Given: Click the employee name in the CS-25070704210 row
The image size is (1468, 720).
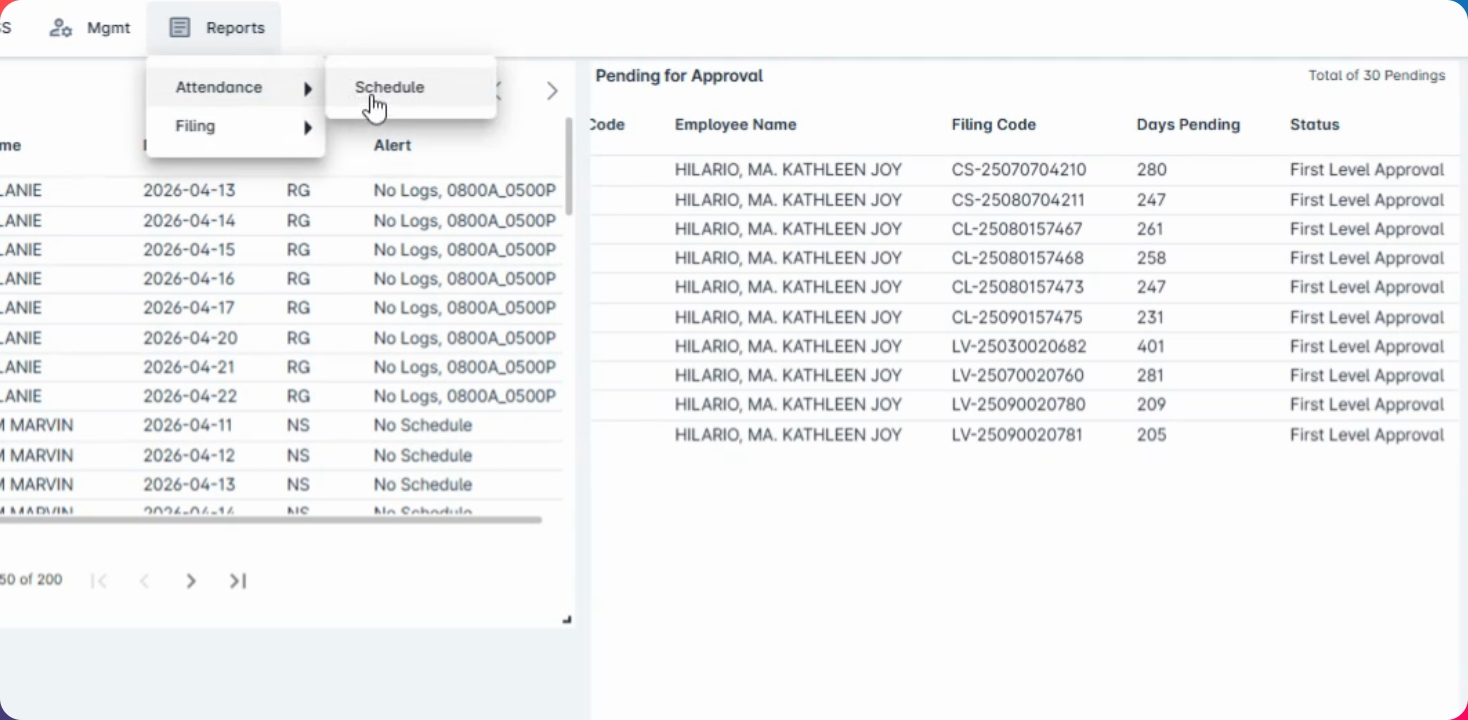Looking at the screenshot, I should (788, 170).
